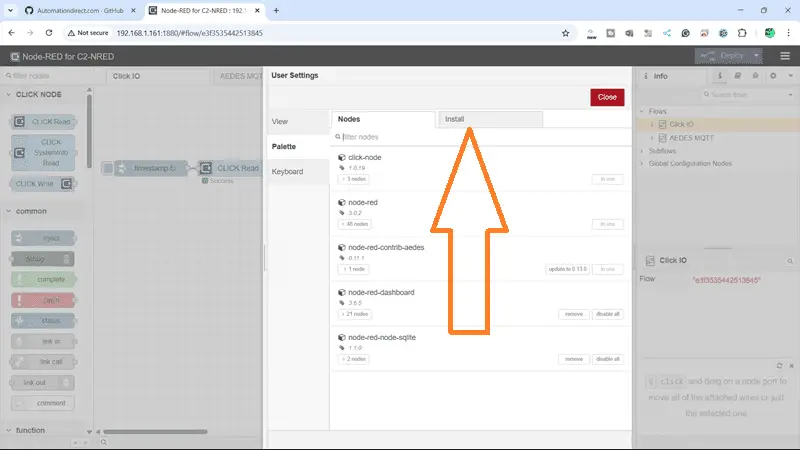Viewport: 800px width, 450px height.
Task: Select the status palette node
Action: pyautogui.click(x=43, y=320)
